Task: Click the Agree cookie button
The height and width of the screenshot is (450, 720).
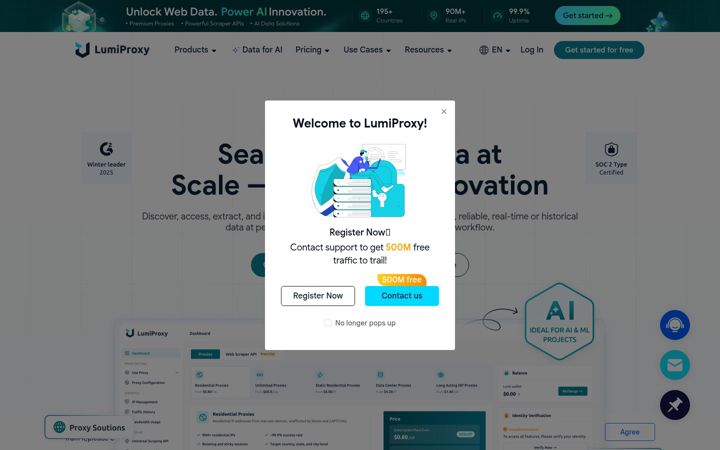Action: click(x=630, y=432)
